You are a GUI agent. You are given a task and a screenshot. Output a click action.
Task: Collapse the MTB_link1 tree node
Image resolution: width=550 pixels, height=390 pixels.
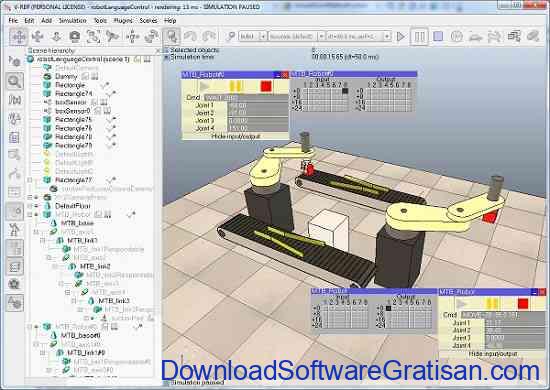(42, 241)
